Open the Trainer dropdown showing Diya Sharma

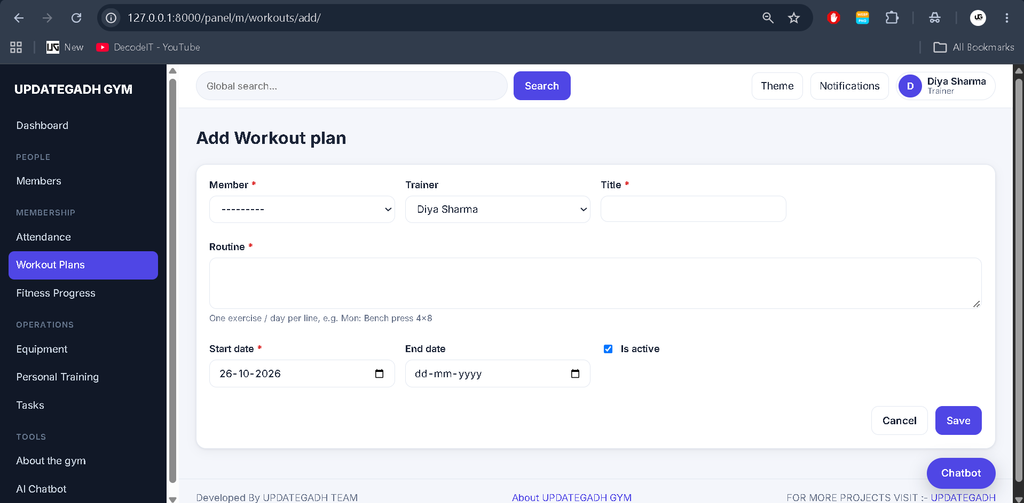click(498, 209)
